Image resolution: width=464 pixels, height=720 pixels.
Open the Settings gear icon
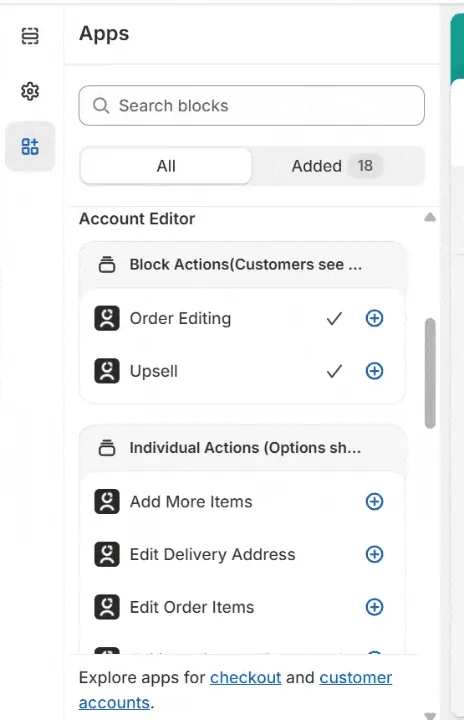pos(30,91)
